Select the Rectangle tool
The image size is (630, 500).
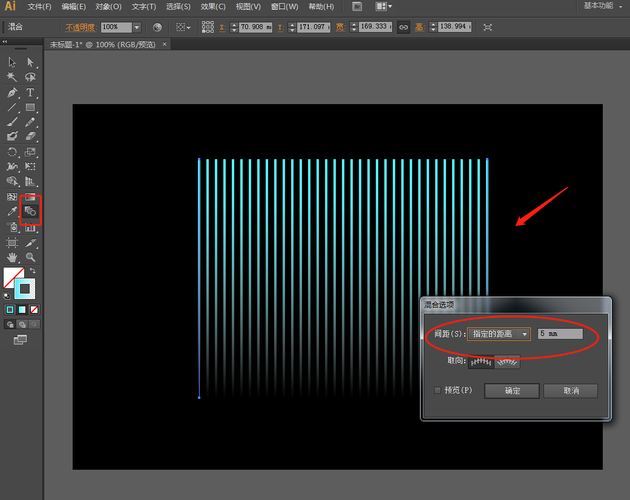pos(30,107)
